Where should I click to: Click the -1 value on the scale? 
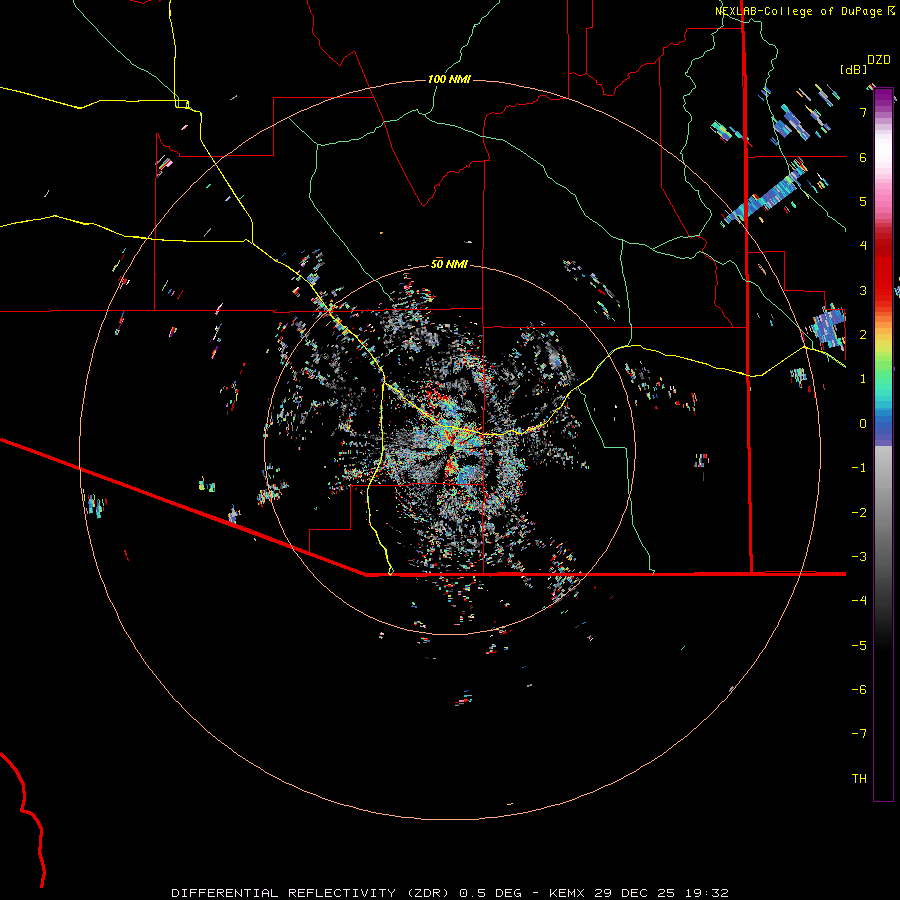(859, 468)
